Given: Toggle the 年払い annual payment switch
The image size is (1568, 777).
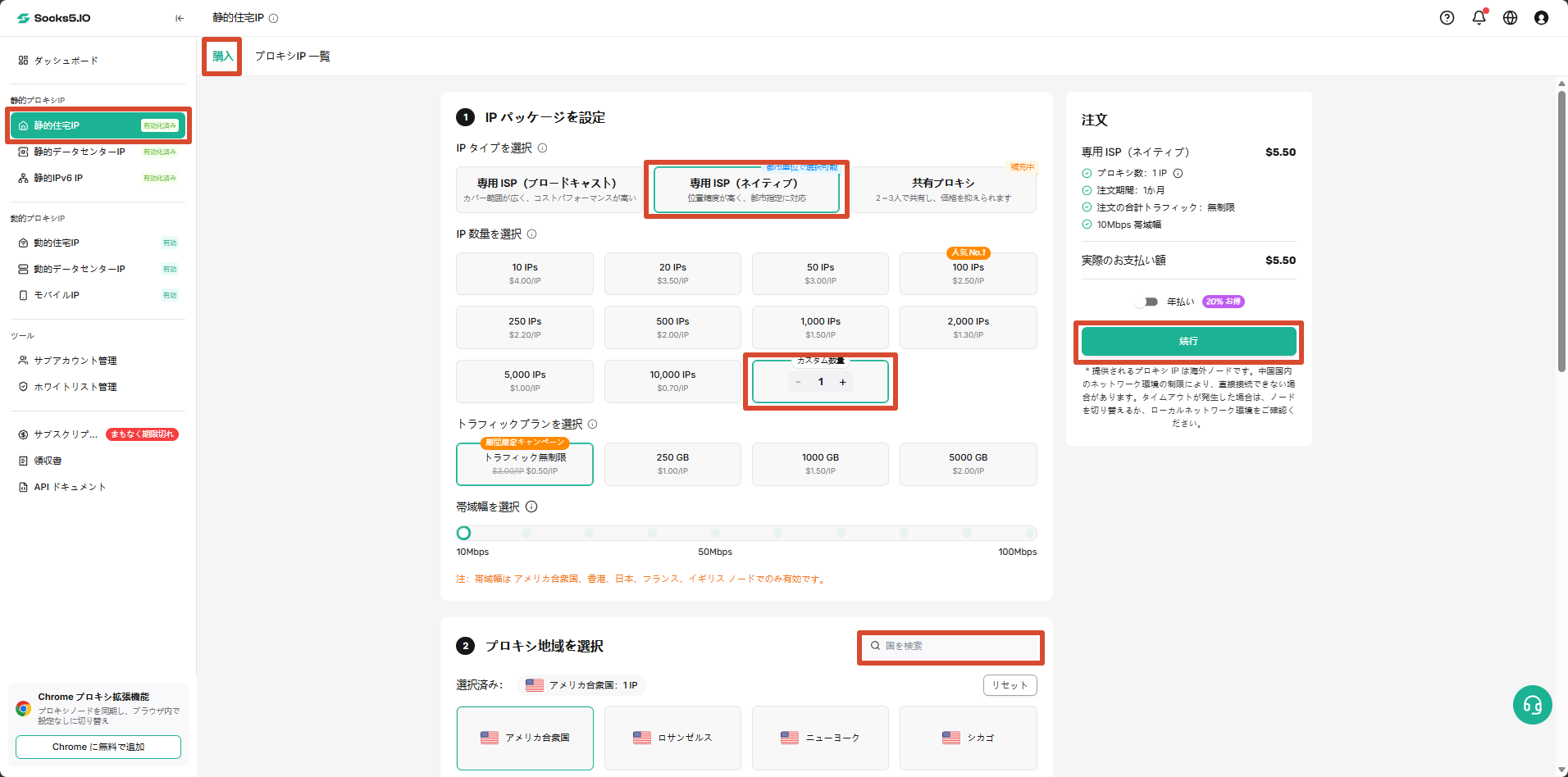Looking at the screenshot, I should coord(1146,302).
